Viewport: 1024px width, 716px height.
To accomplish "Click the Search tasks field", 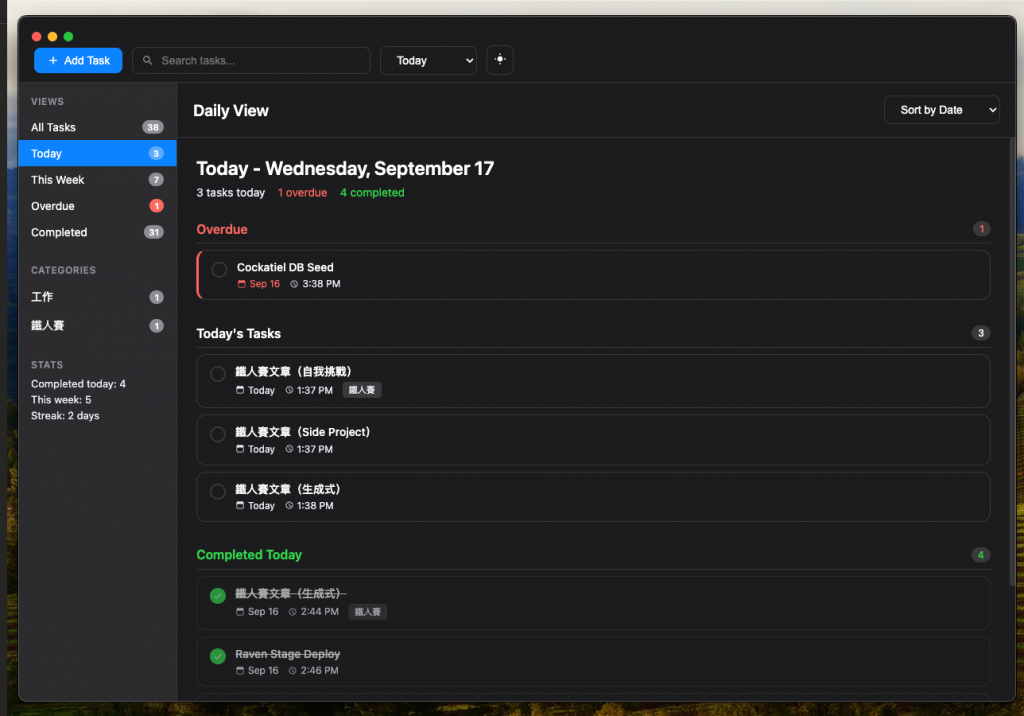I will pyautogui.click(x=251, y=60).
